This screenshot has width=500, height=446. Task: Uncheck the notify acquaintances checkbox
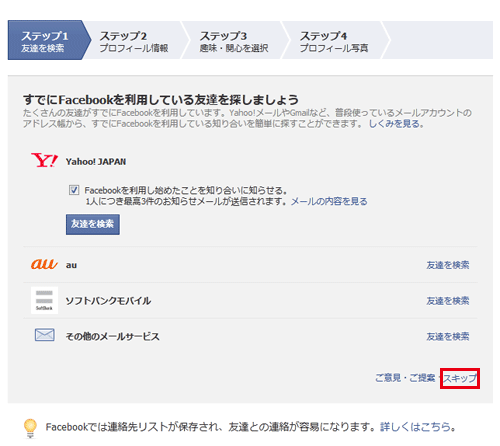coord(74,190)
